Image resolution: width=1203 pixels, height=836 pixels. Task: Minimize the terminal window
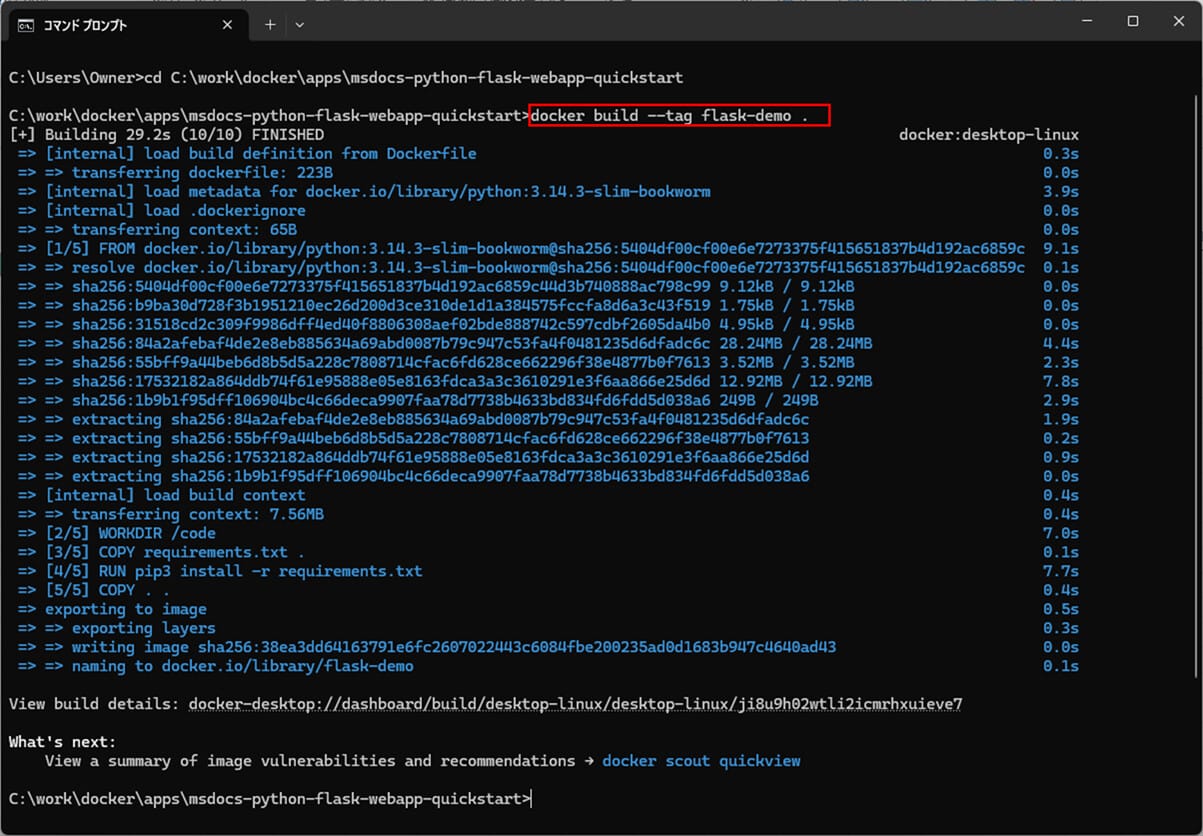click(x=1086, y=21)
